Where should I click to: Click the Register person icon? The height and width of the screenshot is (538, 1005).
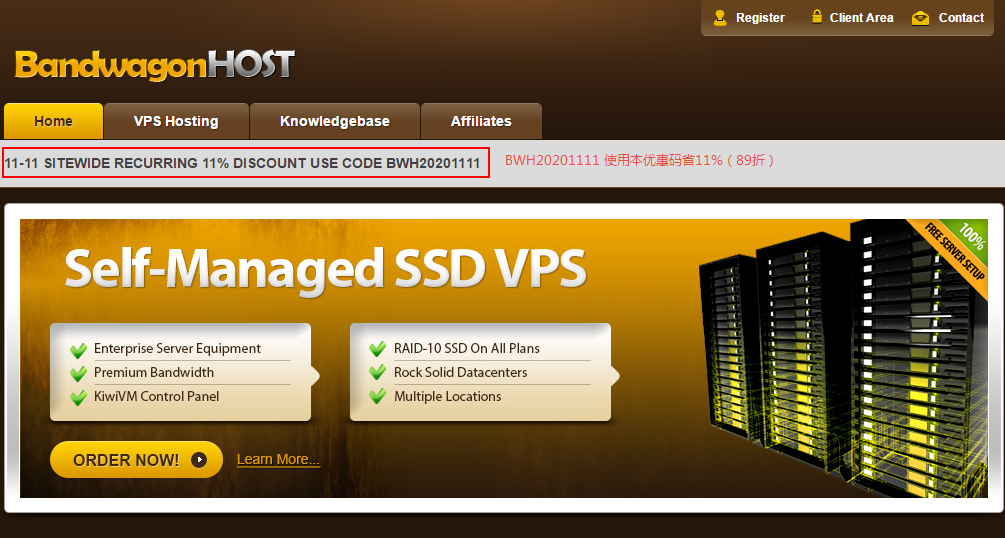[720, 17]
